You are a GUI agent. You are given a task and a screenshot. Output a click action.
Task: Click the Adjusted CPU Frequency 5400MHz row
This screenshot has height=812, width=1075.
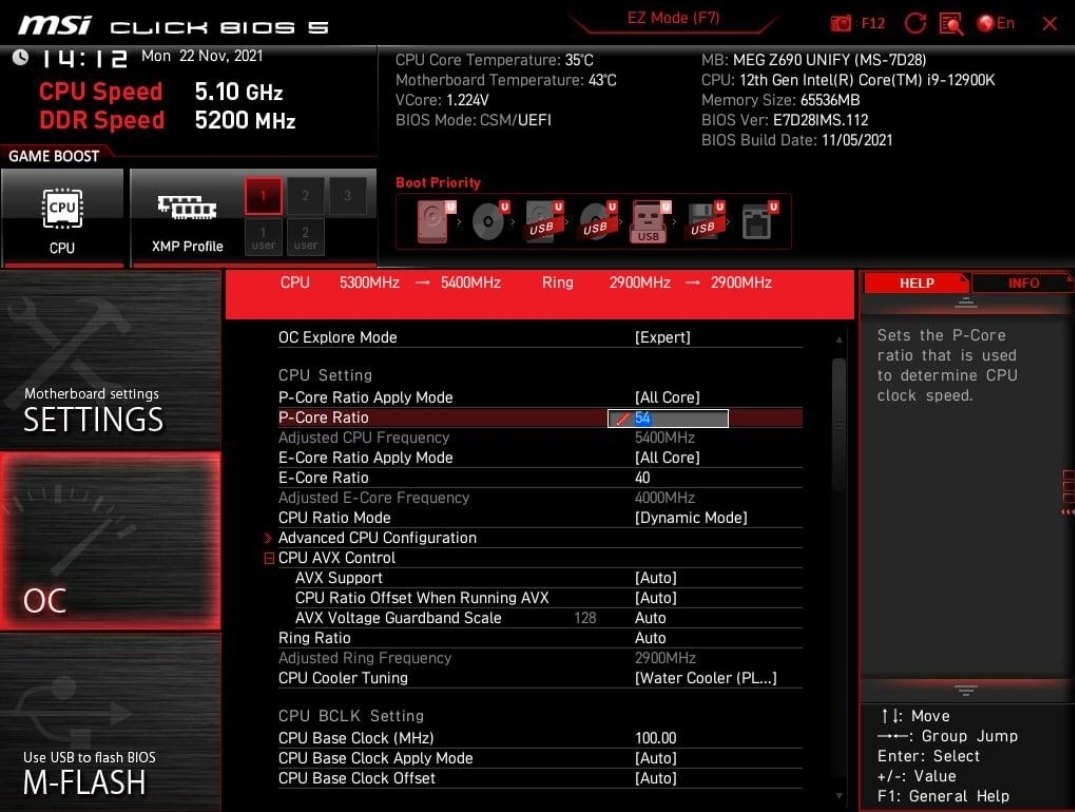540,438
